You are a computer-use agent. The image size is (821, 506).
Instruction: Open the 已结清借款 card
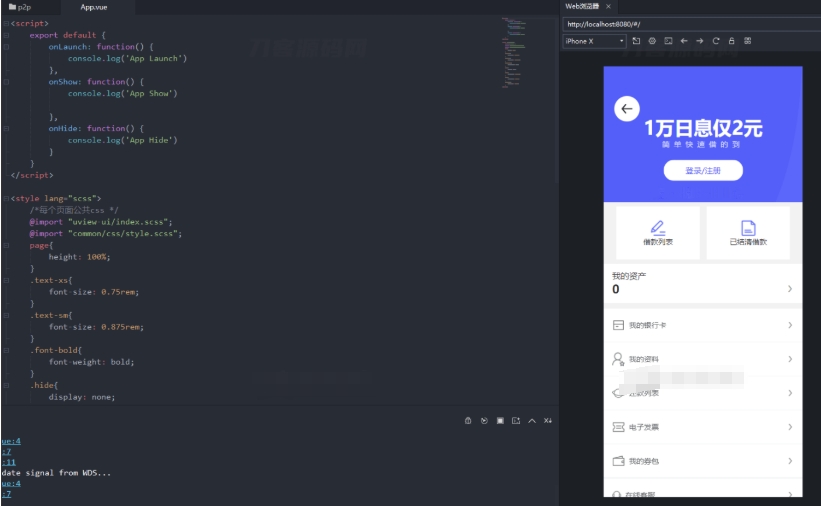[x=748, y=233]
